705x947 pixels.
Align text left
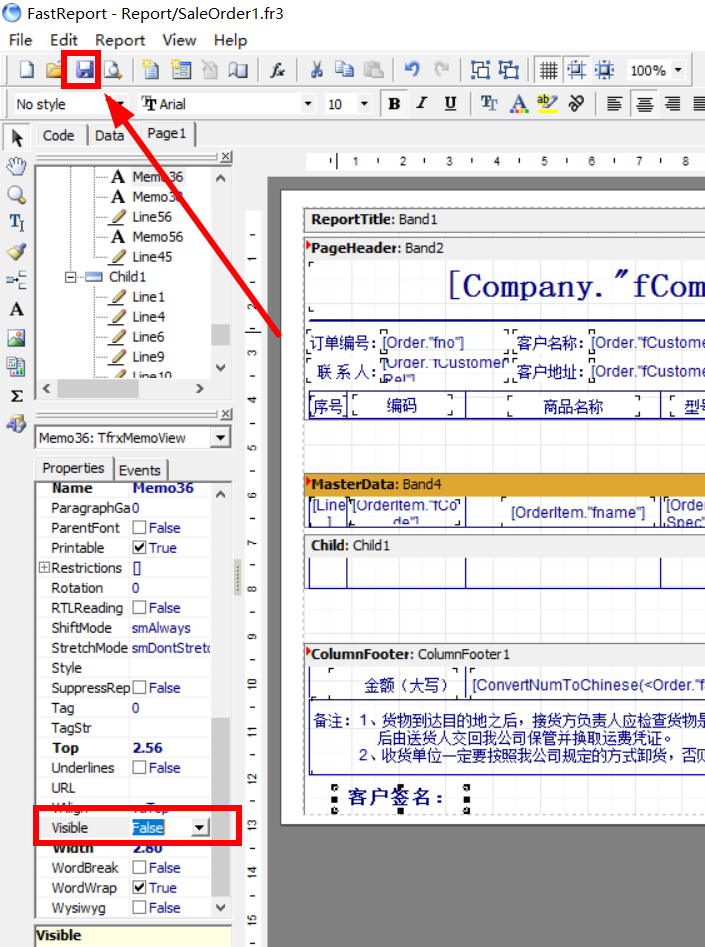click(614, 104)
